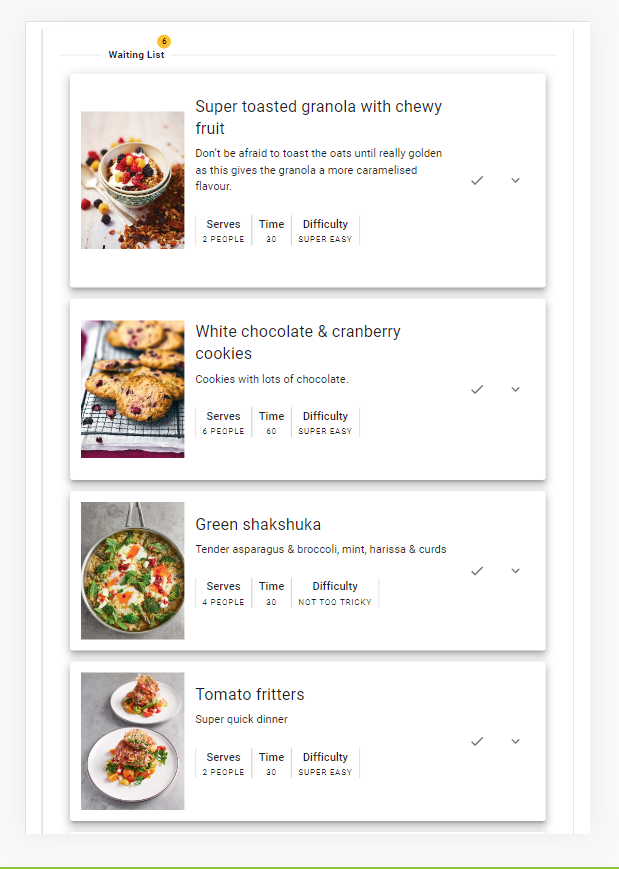Expand the White chocolate cookies details
The height and width of the screenshot is (869, 619).
point(515,389)
